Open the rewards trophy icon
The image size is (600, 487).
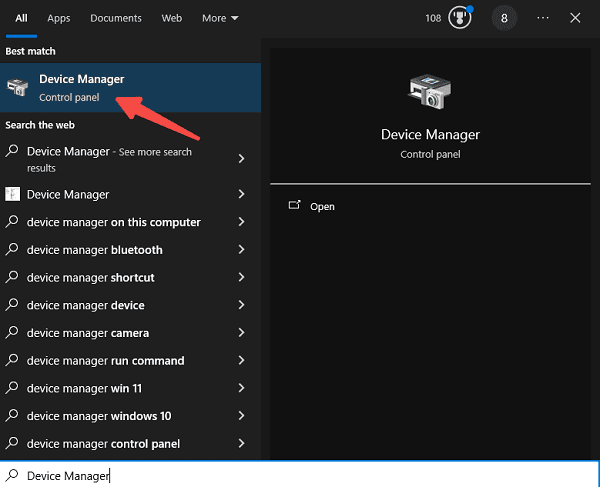pos(460,18)
